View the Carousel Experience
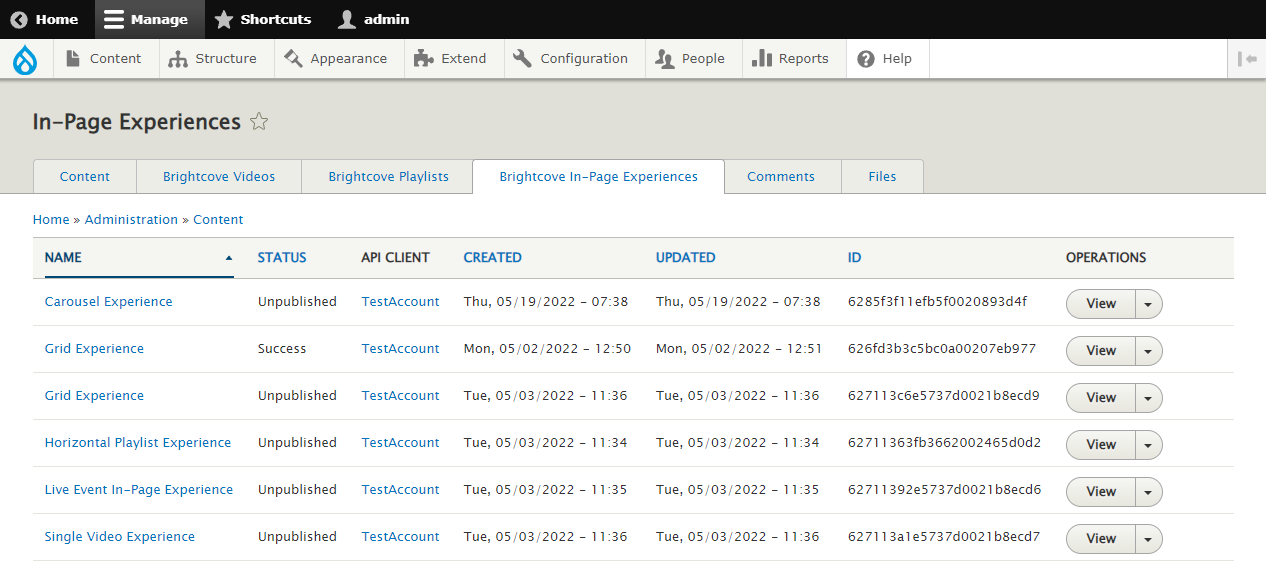 coord(1101,304)
